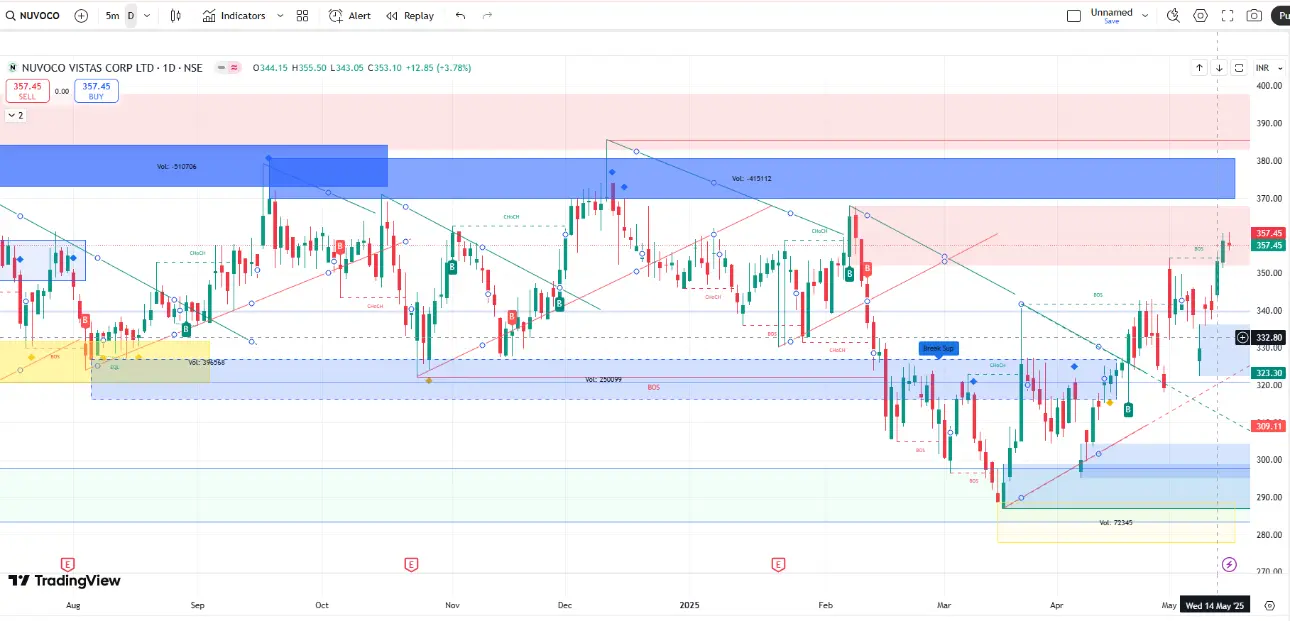The height and width of the screenshot is (621, 1290).
Task: Redo the last undone chart action
Action: point(488,16)
